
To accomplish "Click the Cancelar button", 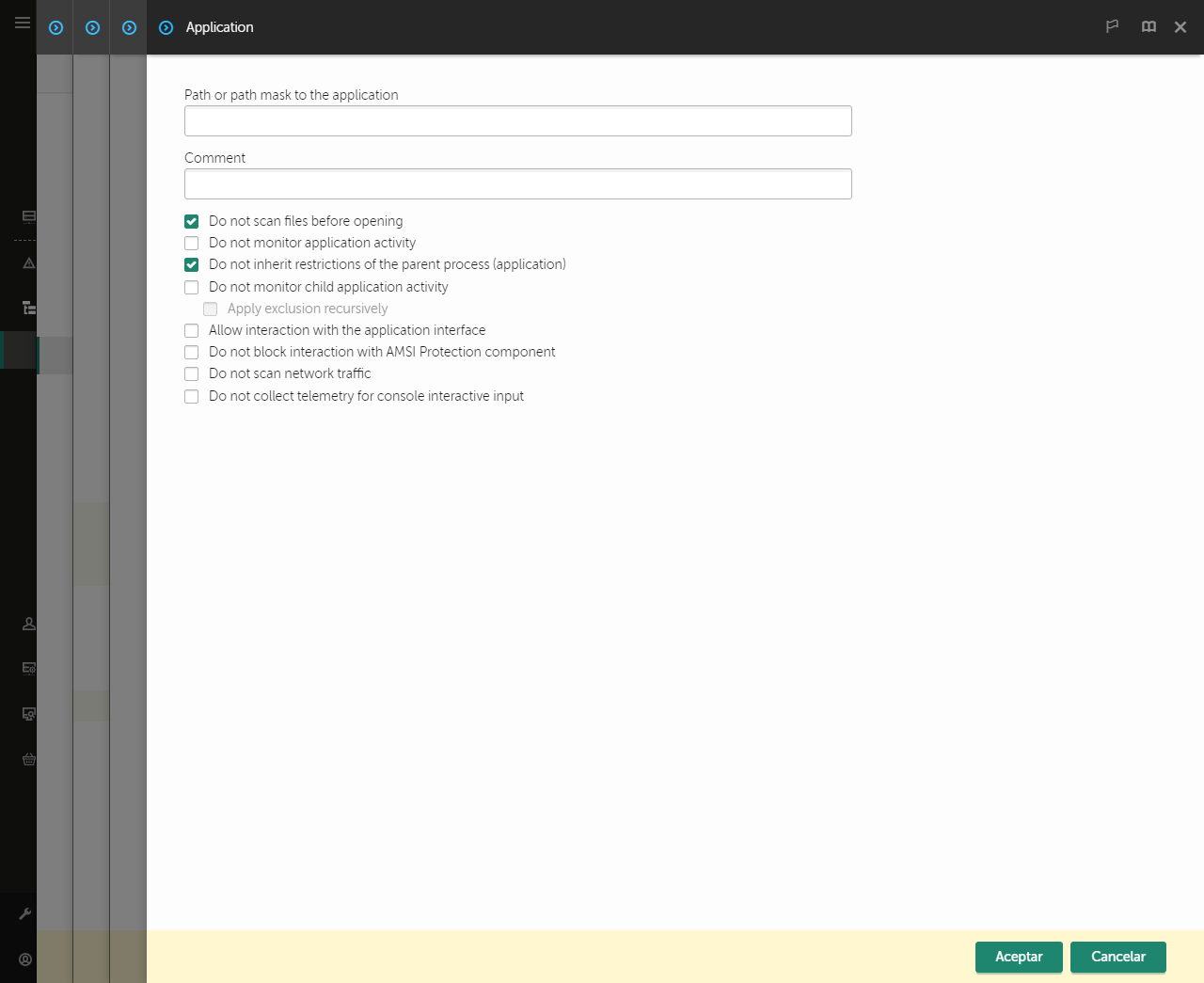I will point(1118,957).
